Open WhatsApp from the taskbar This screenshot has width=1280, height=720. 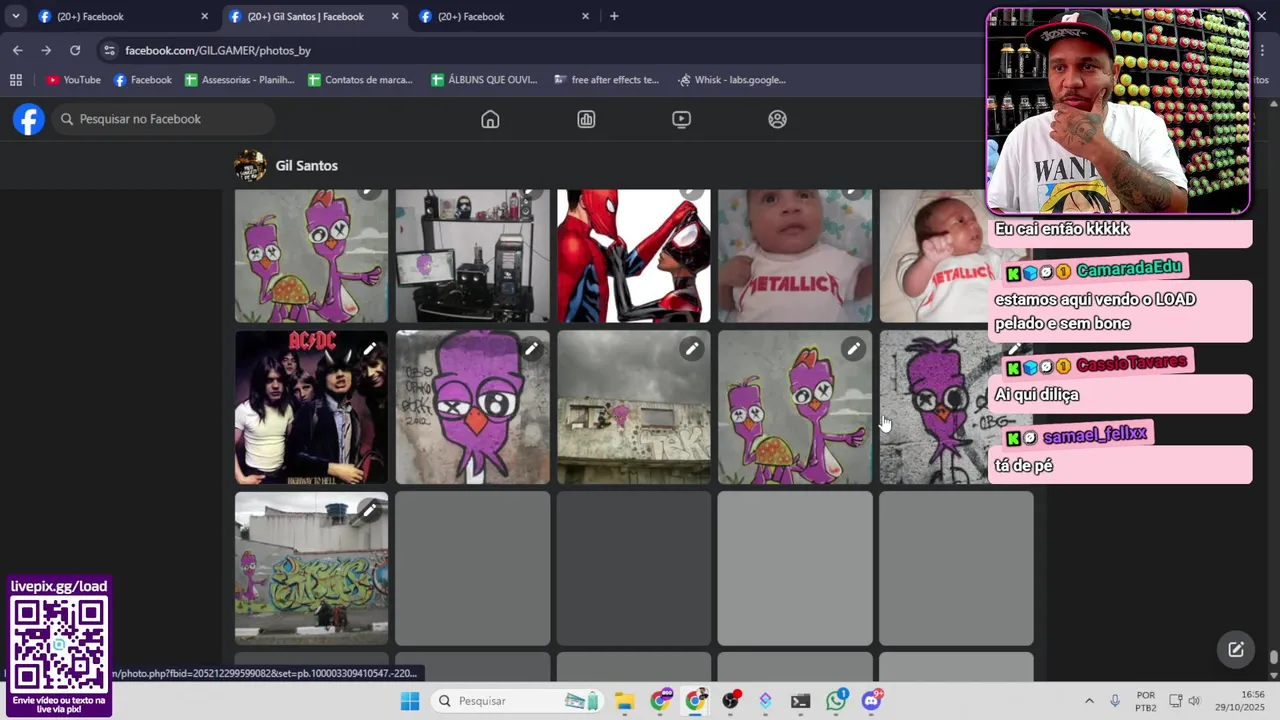pos(837,701)
